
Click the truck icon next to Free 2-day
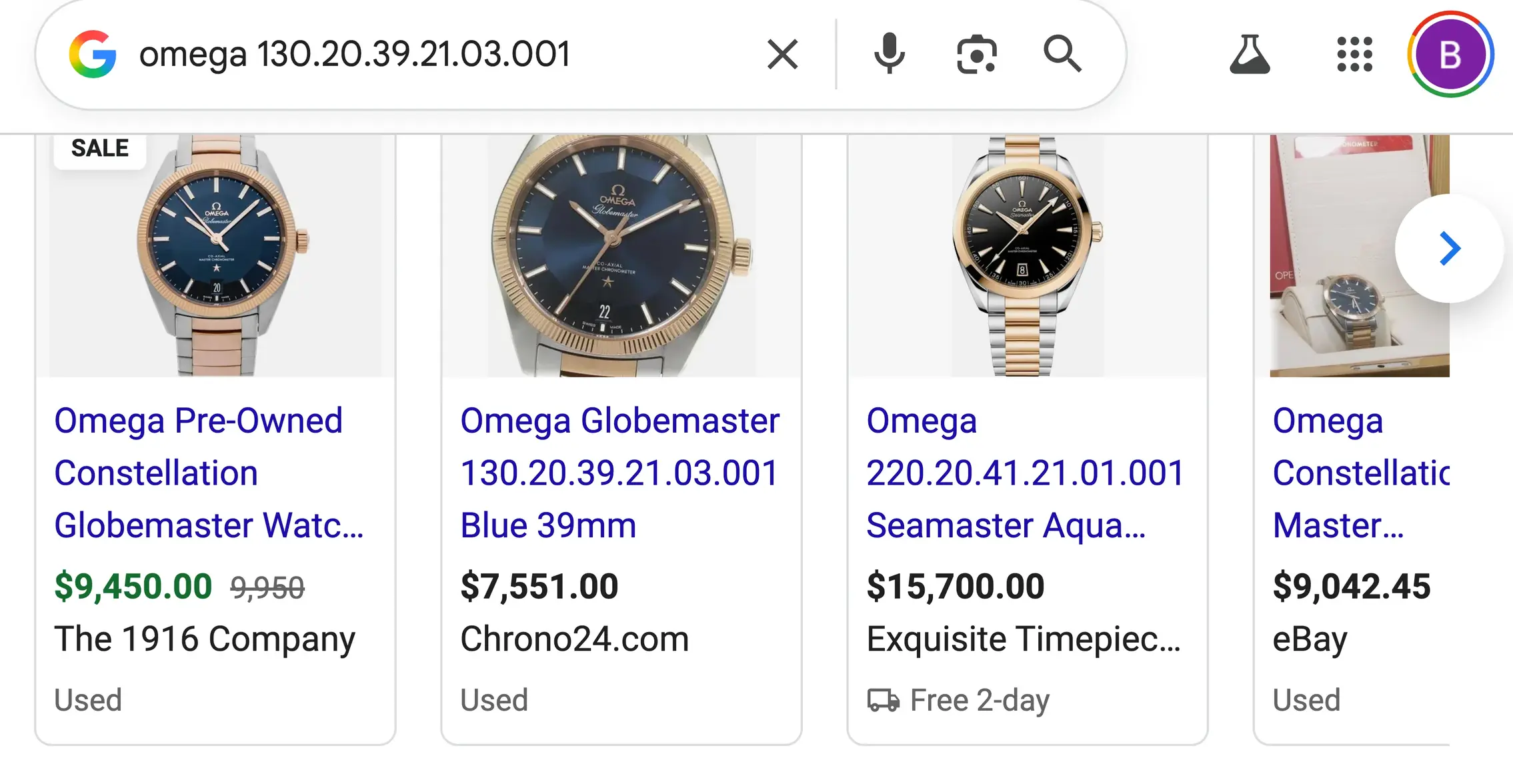pos(884,699)
